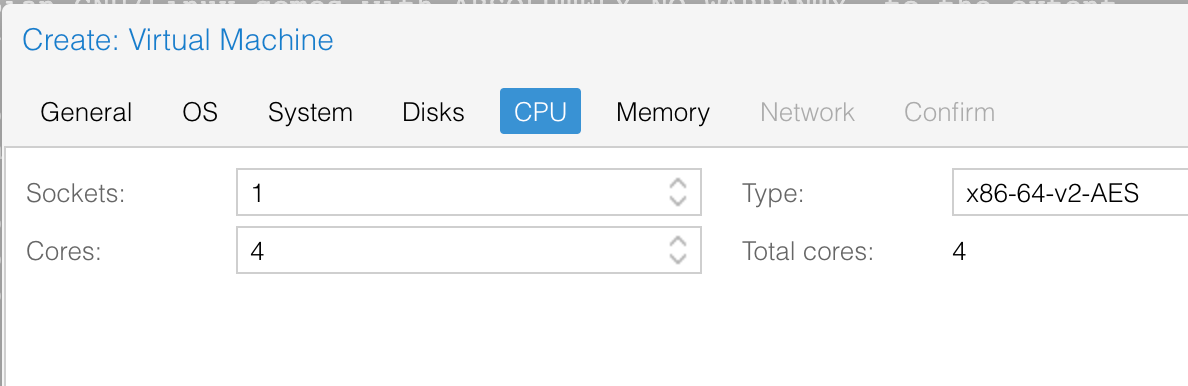The width and height of the screenshot is (1188, 386).
Task: Select the Disks tab
Action: click(x=433, y=112)
